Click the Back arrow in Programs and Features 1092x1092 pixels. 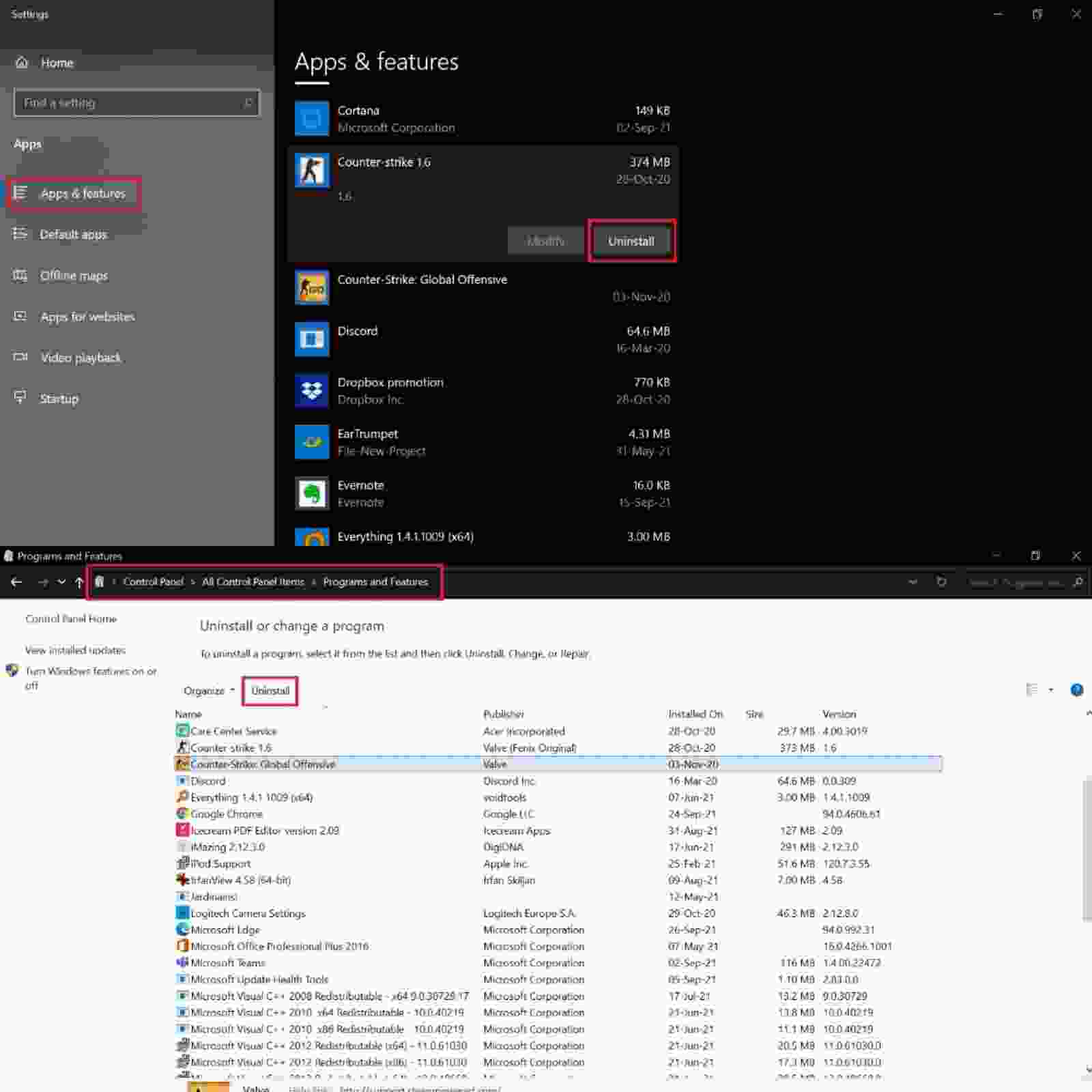pyautogui.click(x=16, y=582)
